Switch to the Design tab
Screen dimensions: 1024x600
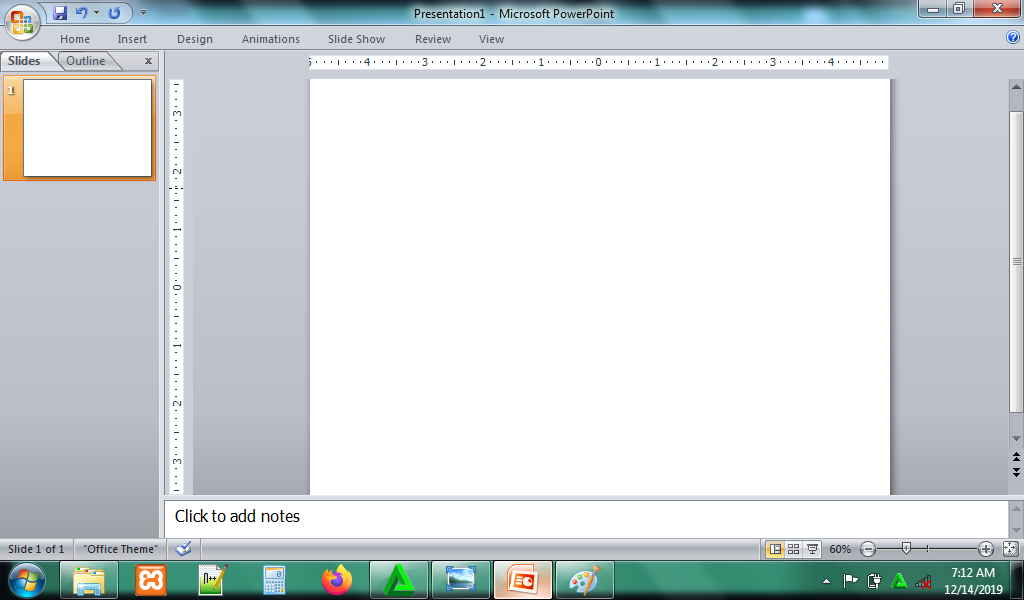[x=195, y=39]
